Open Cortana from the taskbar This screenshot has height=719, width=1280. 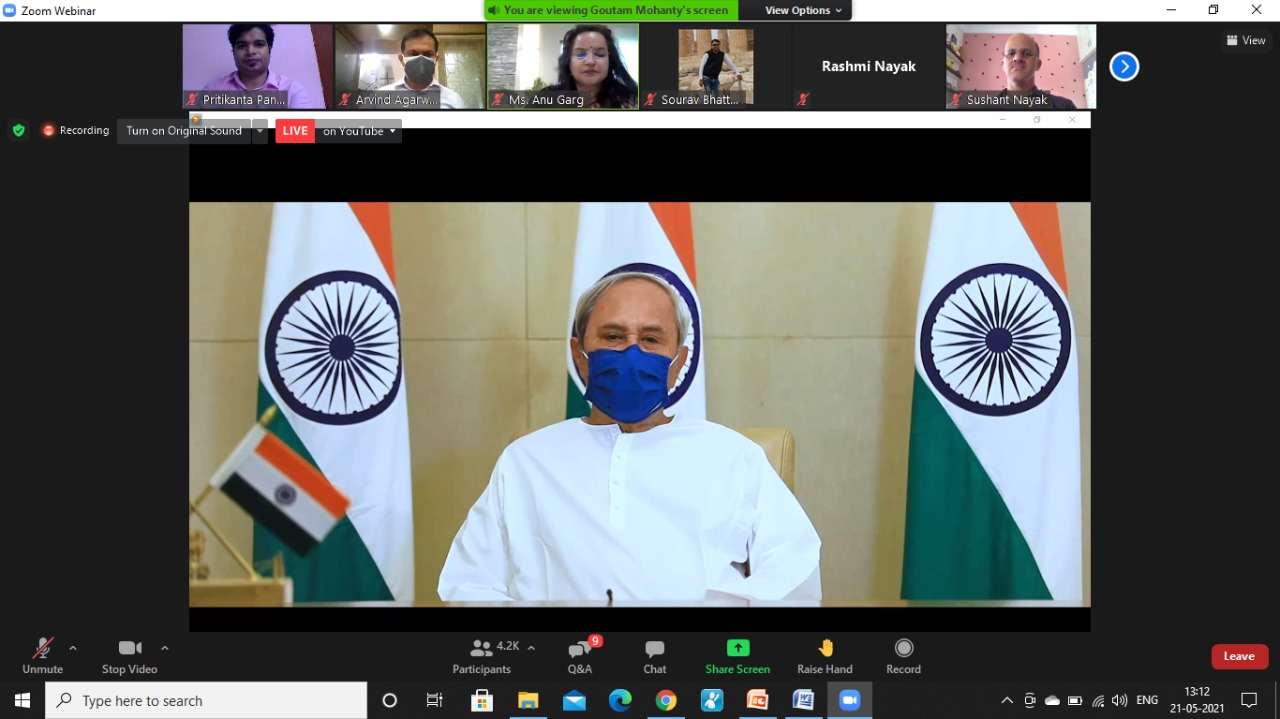390,700
